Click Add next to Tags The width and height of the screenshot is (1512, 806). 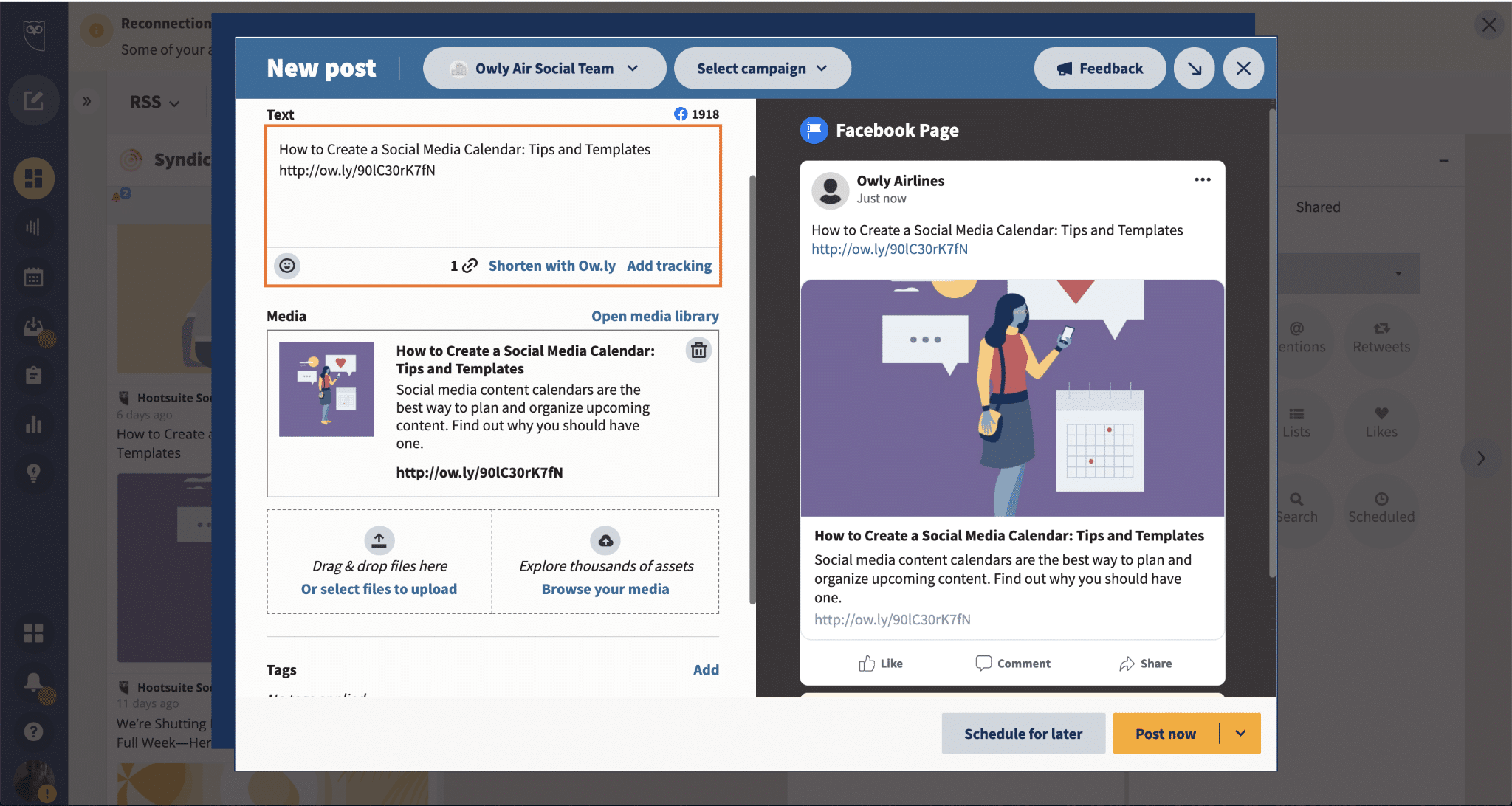point(706,670)
